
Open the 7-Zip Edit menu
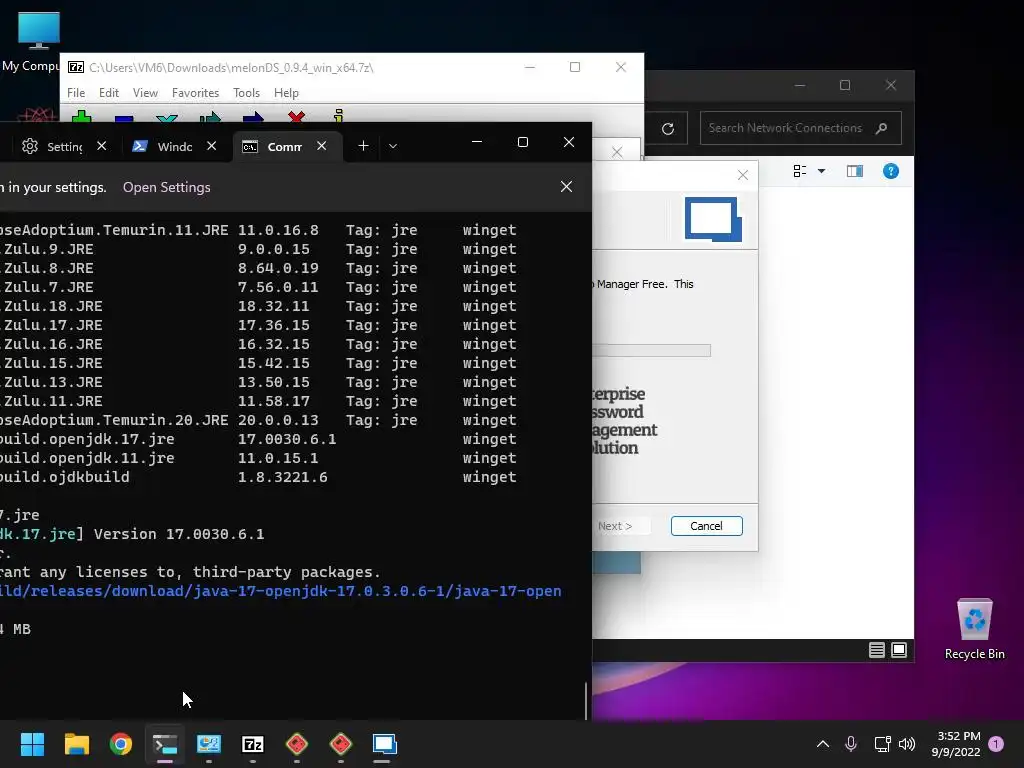click(108, 93)
